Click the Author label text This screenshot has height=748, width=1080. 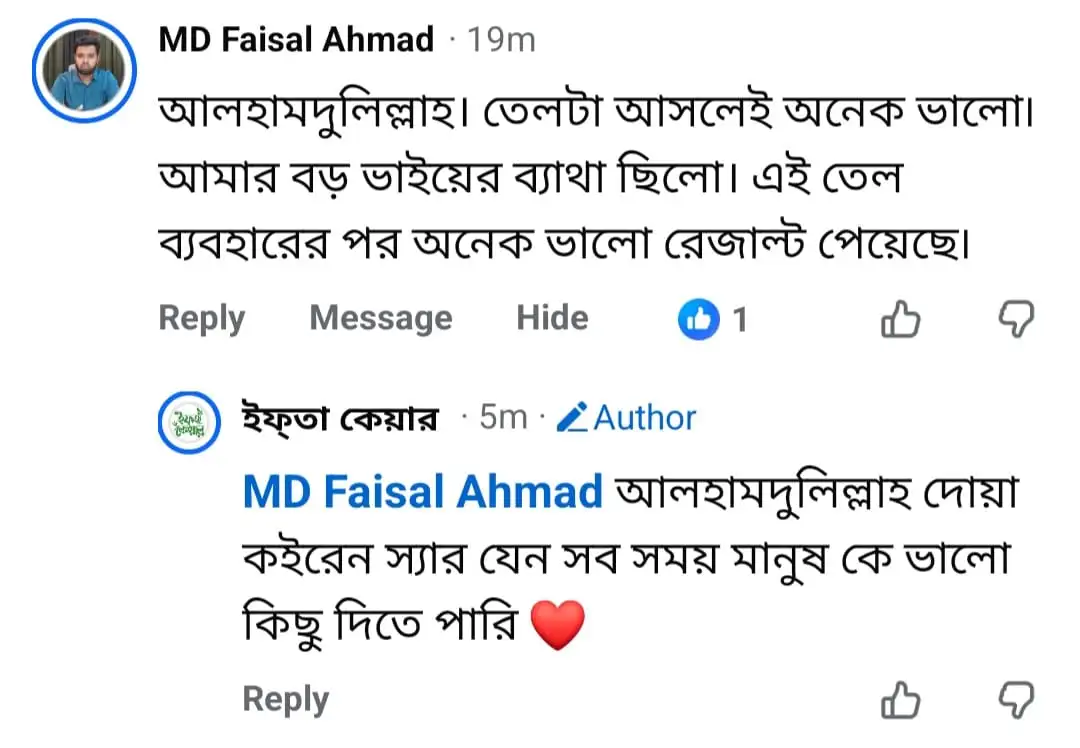tap(645, 417)
